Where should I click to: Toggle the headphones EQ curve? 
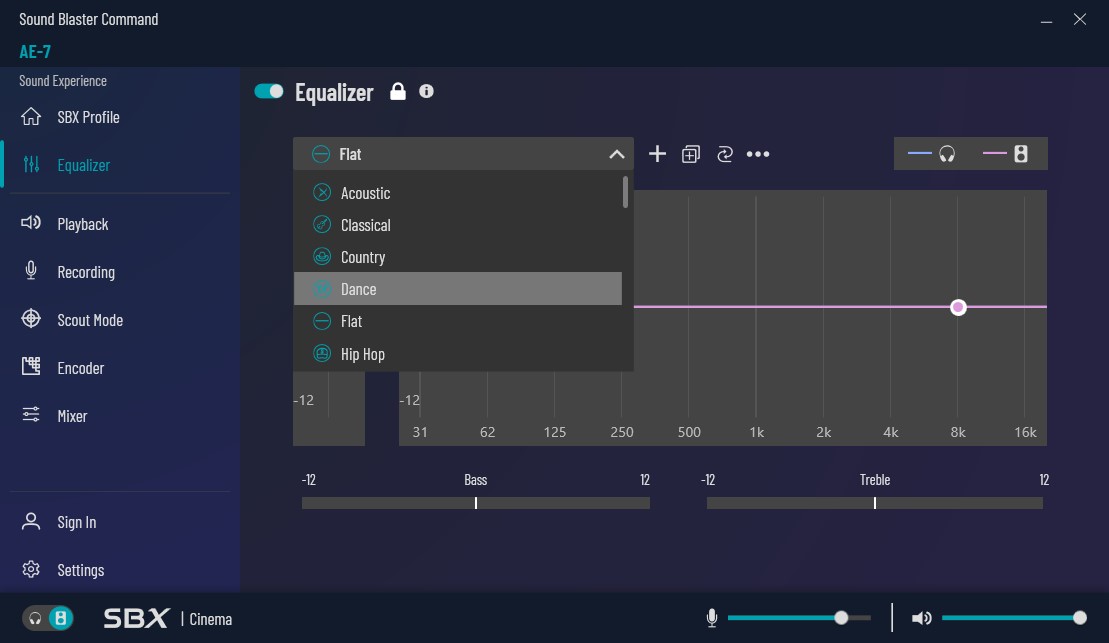[931, 153]
